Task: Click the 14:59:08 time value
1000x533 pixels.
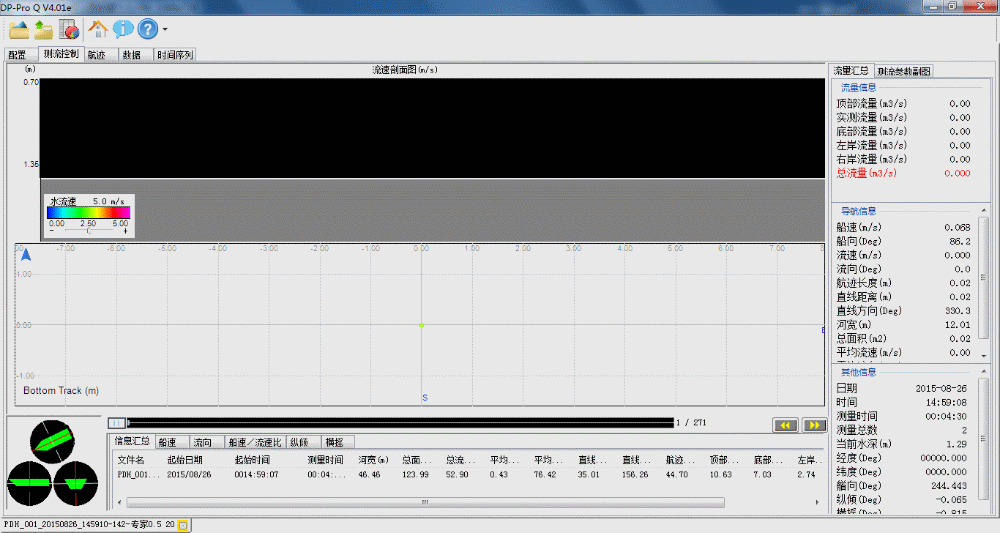Action: (x=946, y=402)
